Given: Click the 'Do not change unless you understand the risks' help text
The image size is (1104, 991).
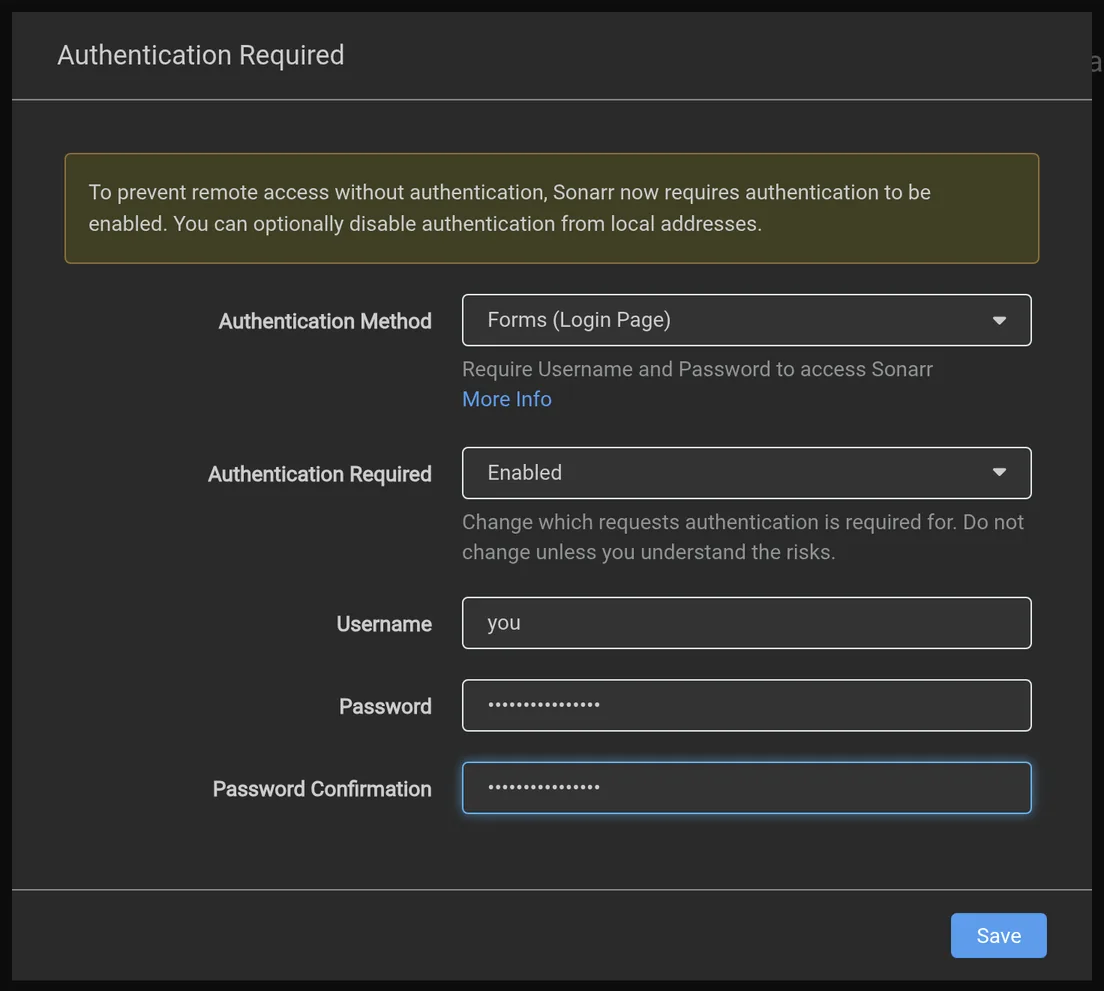Looking at the screenshot, I should (743, 537).
